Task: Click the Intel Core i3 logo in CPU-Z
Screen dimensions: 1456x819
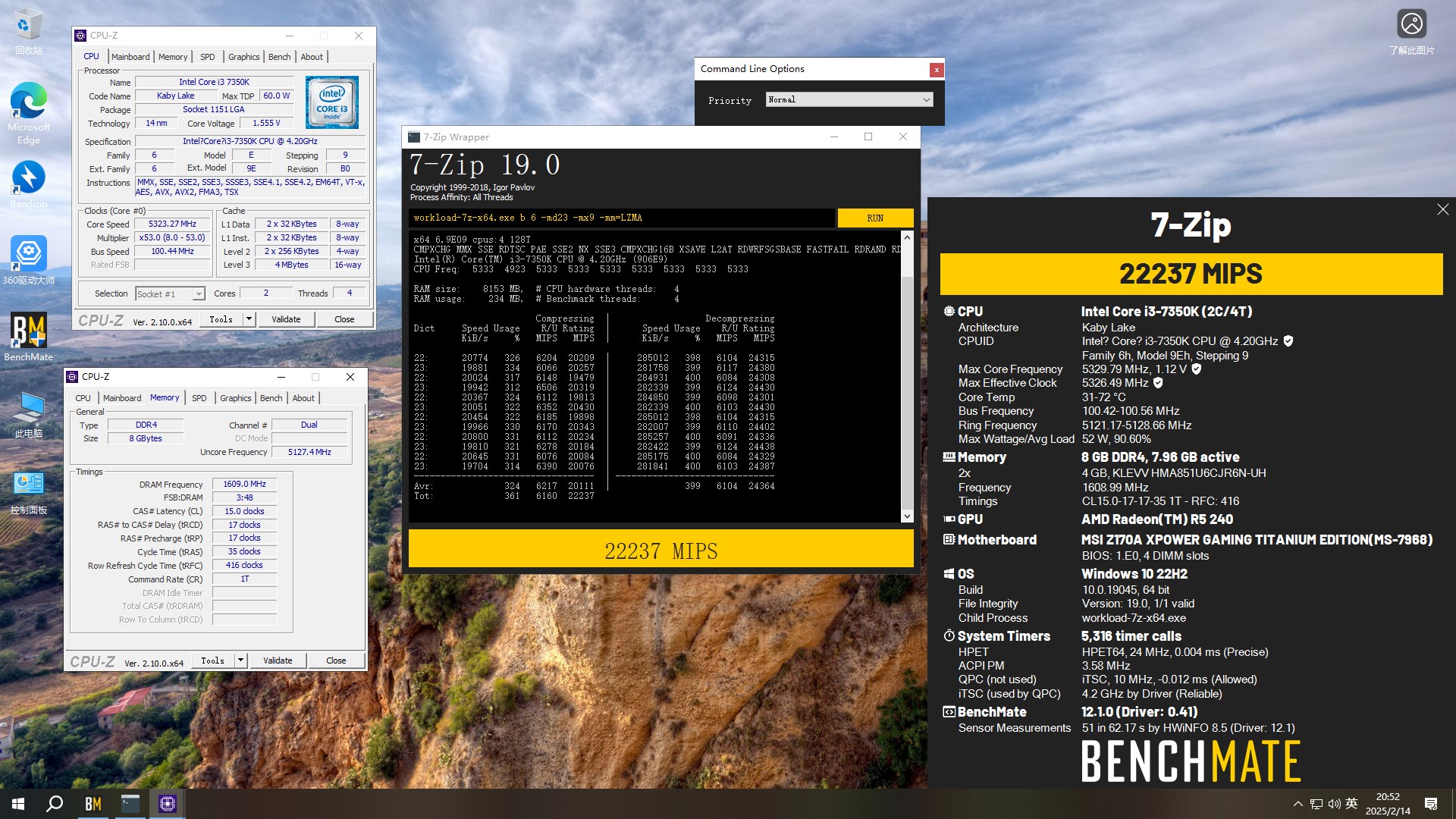Action: [332, 102]
